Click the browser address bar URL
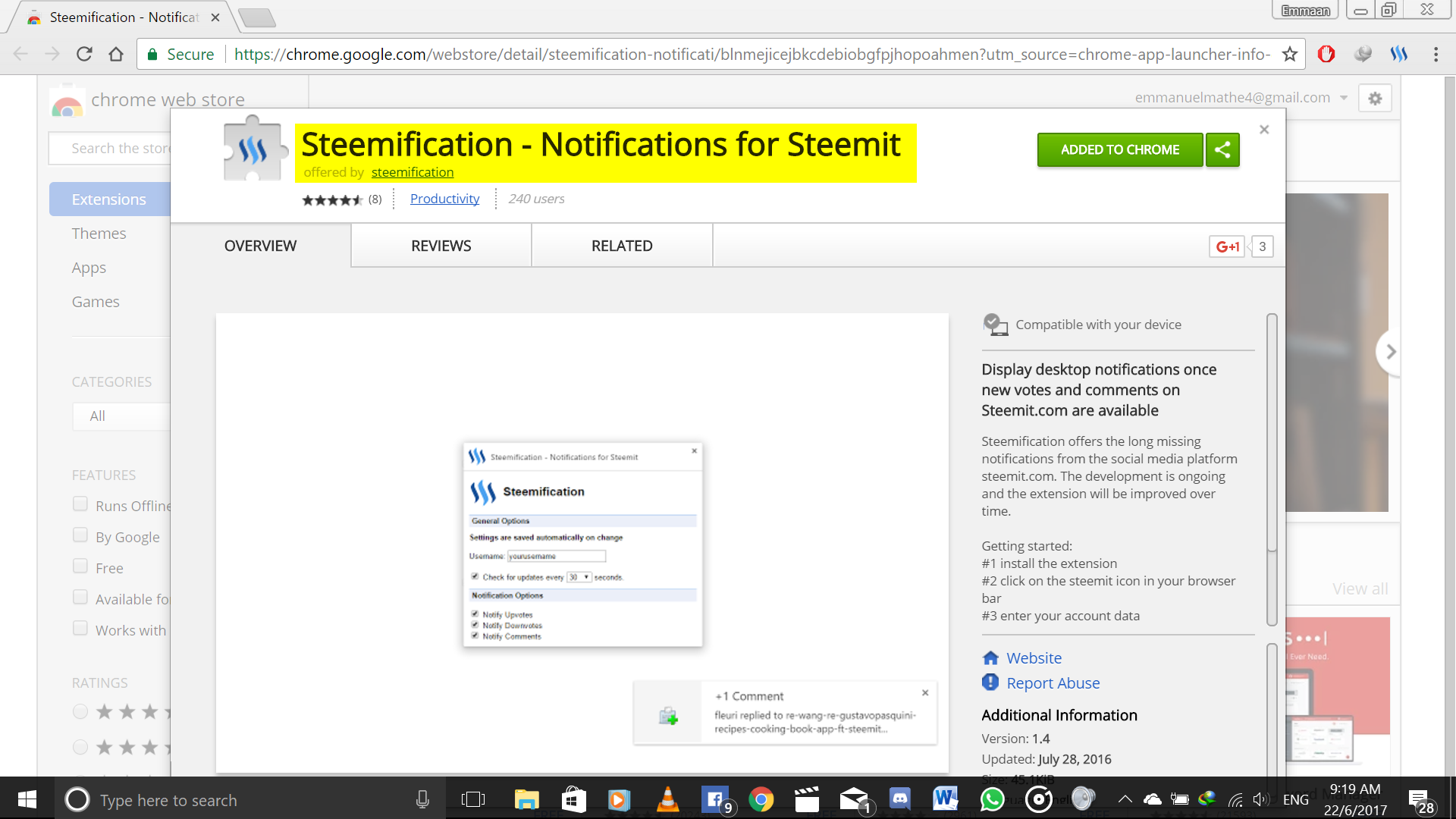1456x819 pixels. 751,54
